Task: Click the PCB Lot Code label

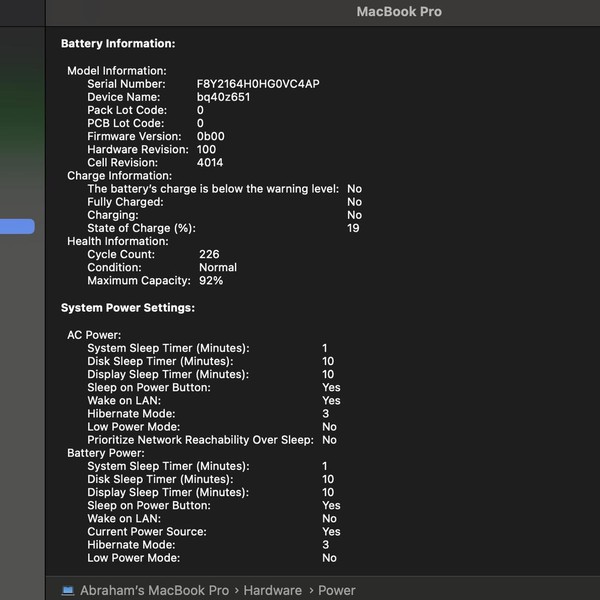Action: pos(126,123)
